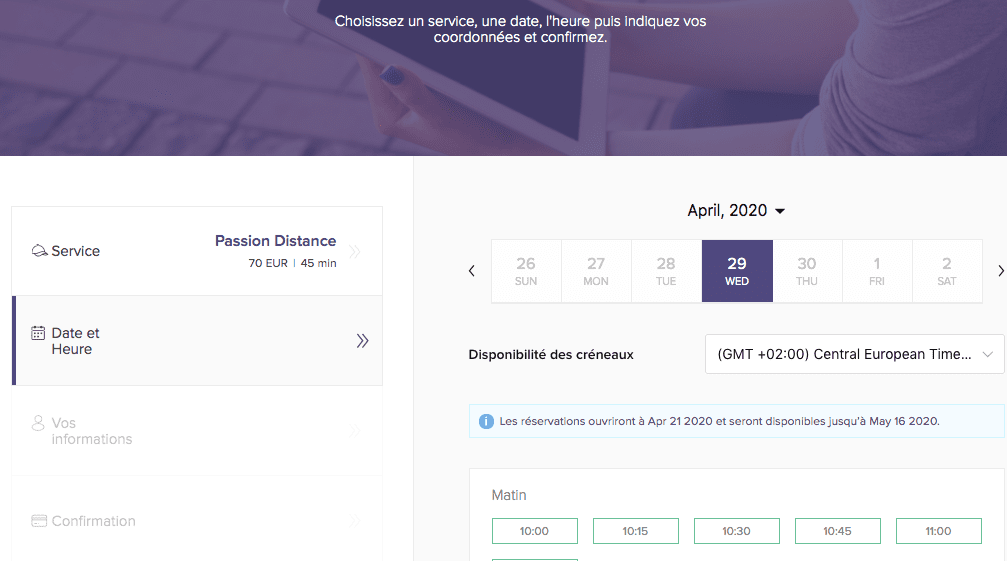
Task: Choose the 10:00 time slot
Action: click(534, 531)
